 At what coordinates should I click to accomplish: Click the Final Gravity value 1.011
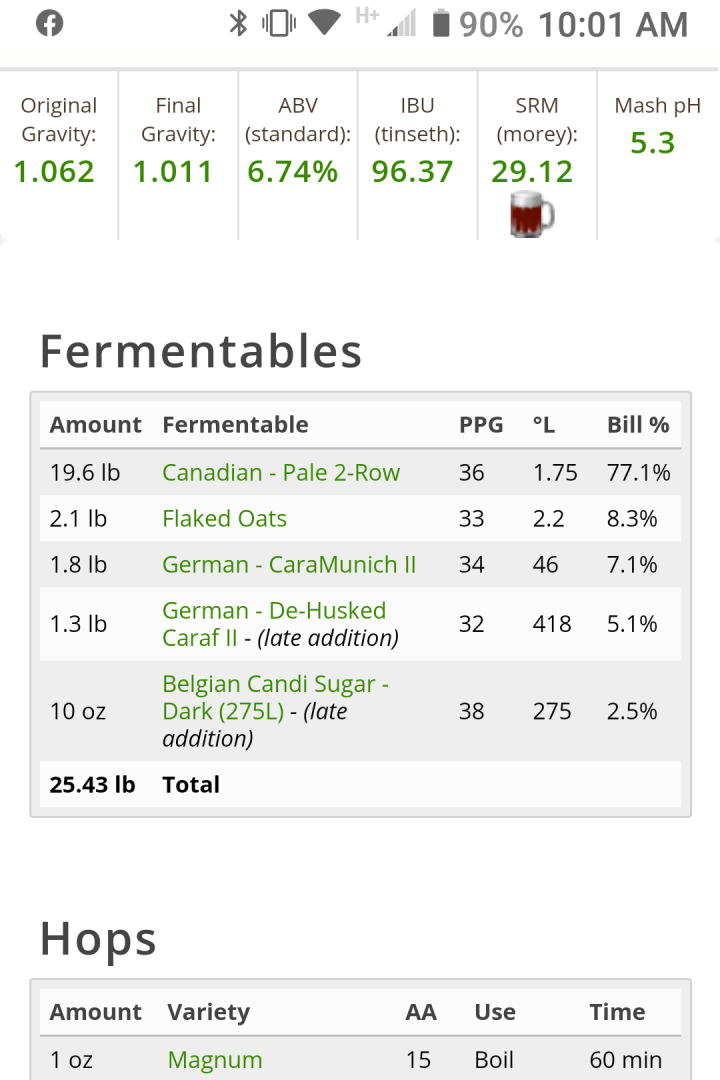click(173, 172)
